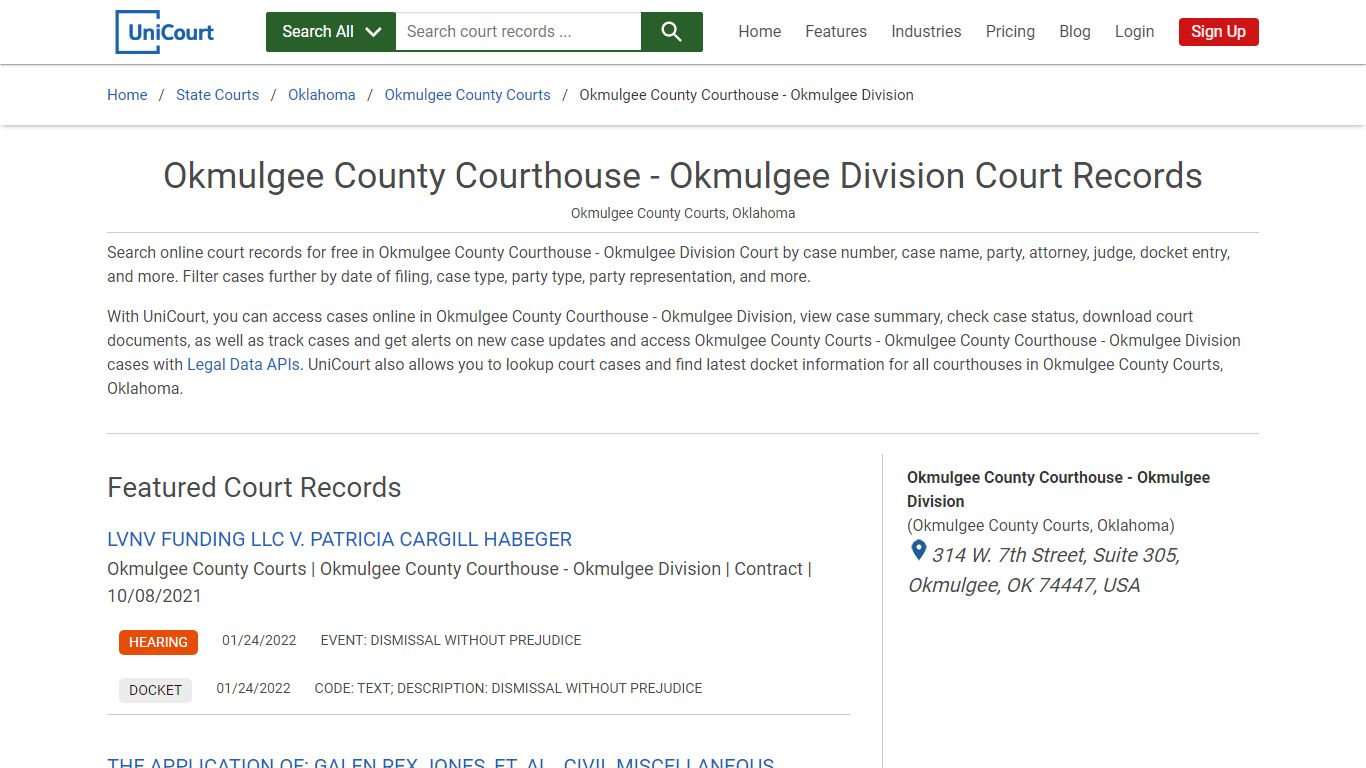Image resolution: width=1366 pixels, height=768 pixels.
Task: Go to Home breadcrumb link
Action: point(127,95)
